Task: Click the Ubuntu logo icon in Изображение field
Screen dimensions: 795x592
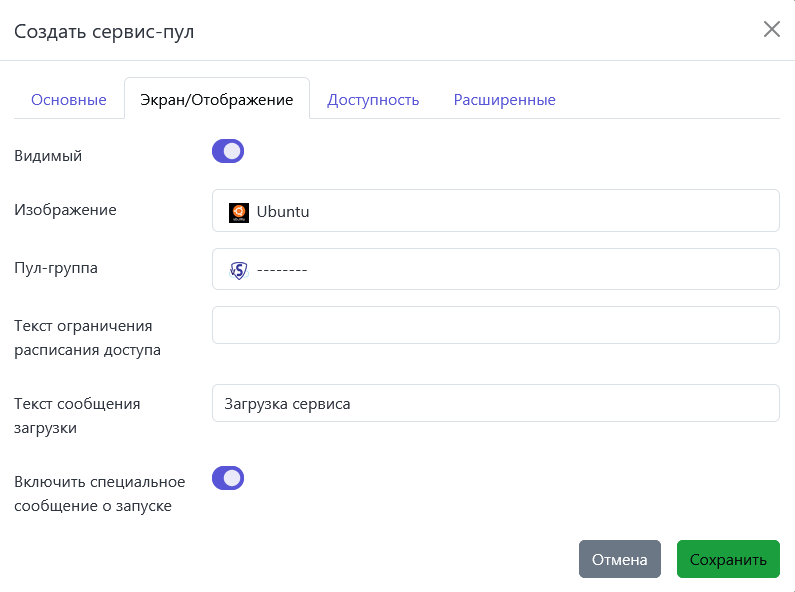Action: 239,211
